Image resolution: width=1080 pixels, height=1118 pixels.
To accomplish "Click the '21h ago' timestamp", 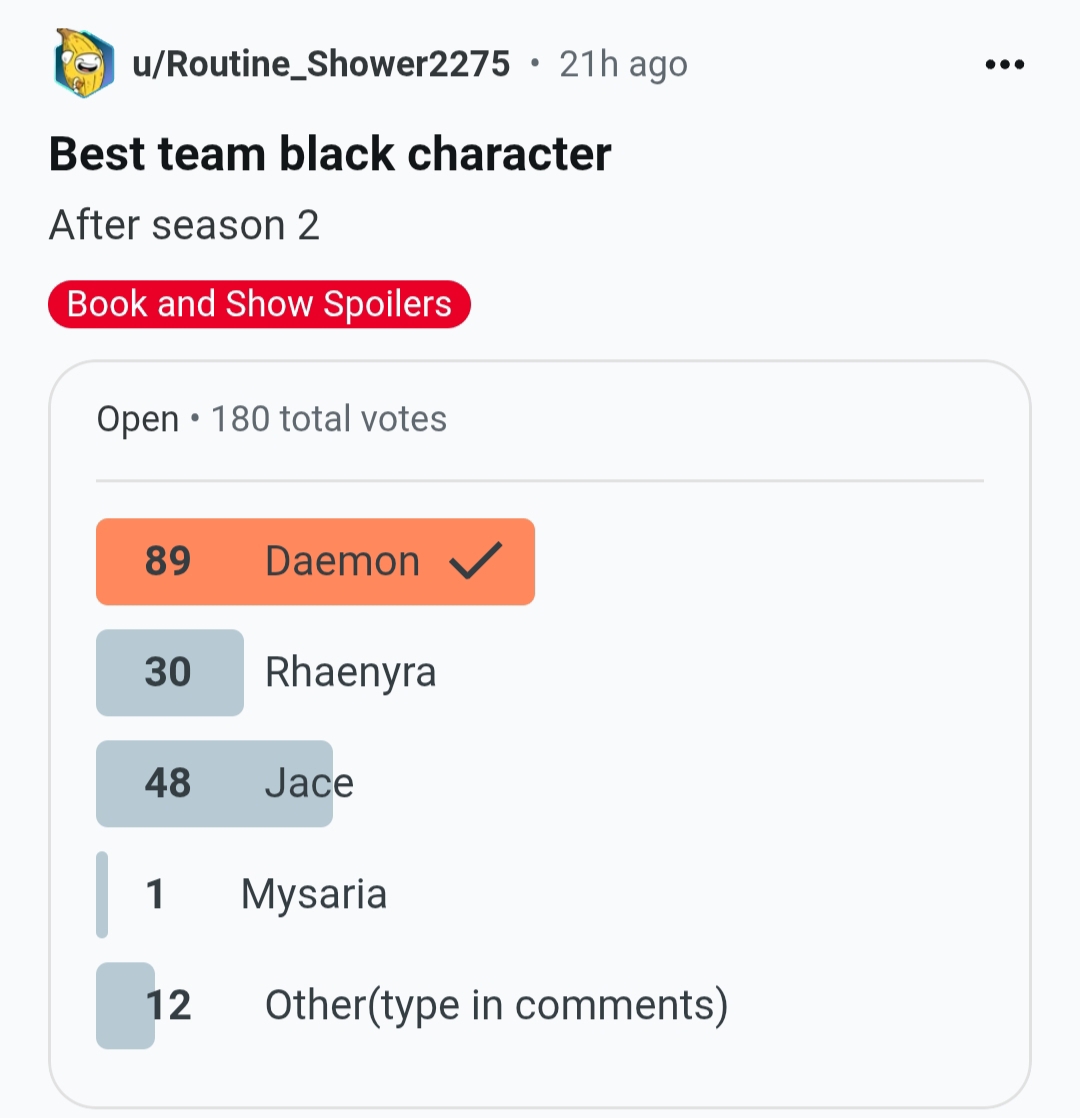I will pyautogui.click(x=623, y=65).
